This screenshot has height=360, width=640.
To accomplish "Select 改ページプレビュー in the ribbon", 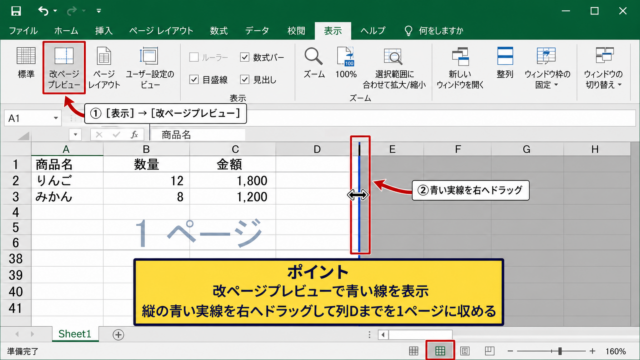I will (64, 67).
